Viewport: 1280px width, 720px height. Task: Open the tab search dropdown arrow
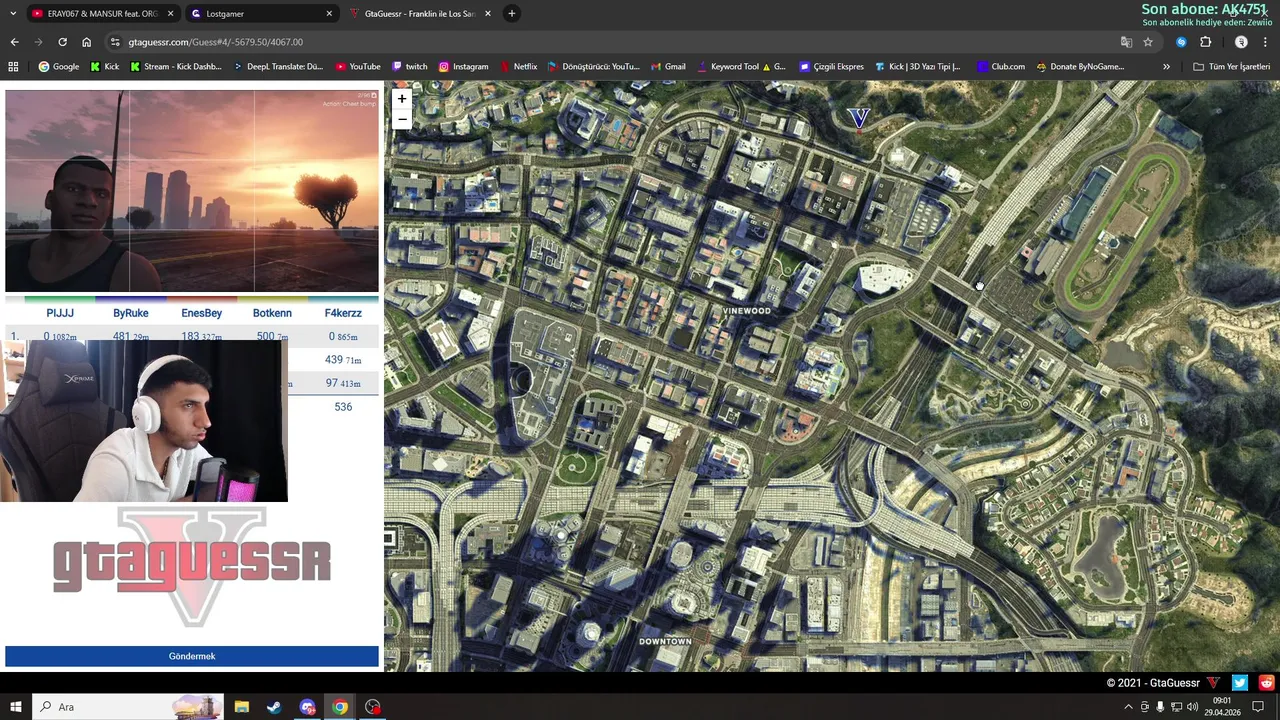13,14
